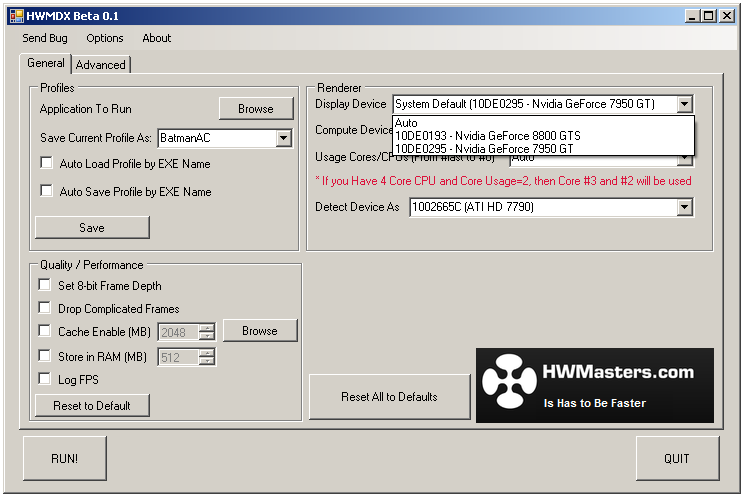Choose 10DE0295 - Nvidia GeForce 7950 GT entry
This screenshot has width=742, height=497.
pyautogui.click(x=543, y=149)
